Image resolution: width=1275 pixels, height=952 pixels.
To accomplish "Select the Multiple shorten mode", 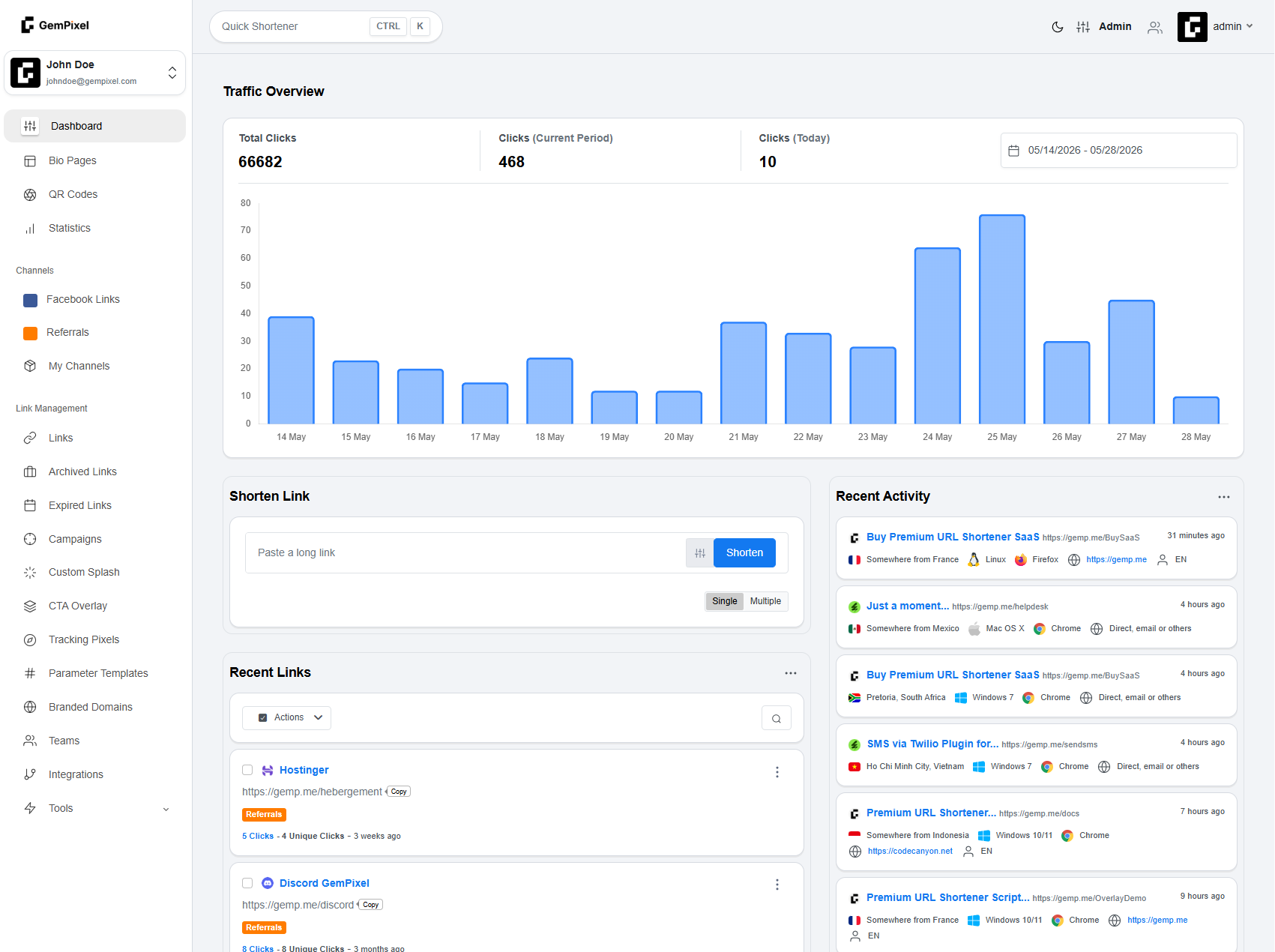I will [765, 601].
